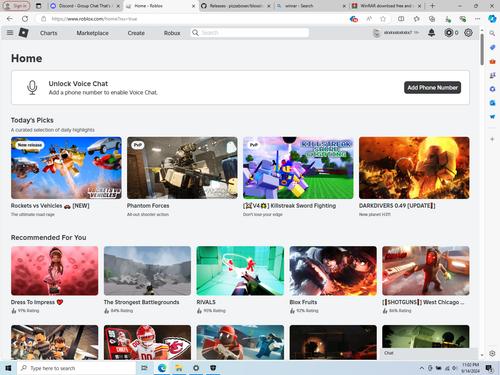Open Edge favorites list icon
The height and width of the screenshot is (375, 500).
click(x=417, y=19)
